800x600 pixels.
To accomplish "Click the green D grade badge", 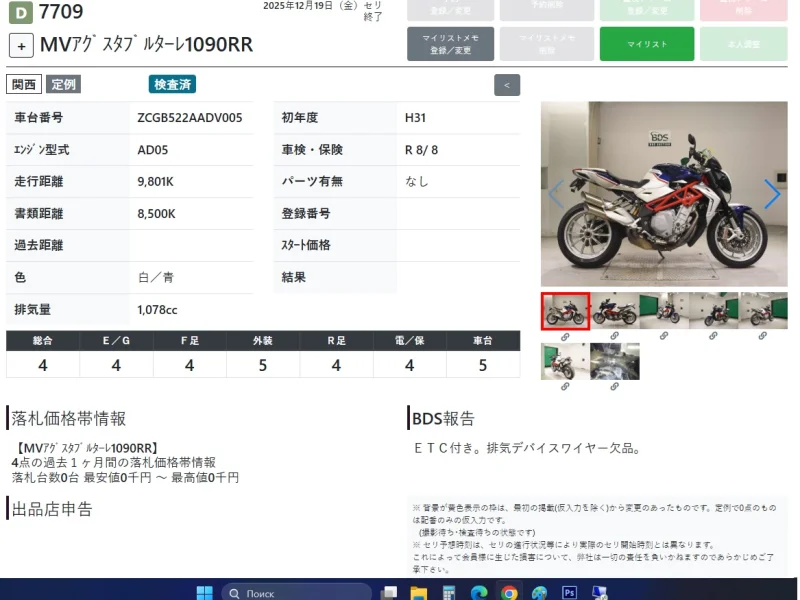I will (21, 12).
